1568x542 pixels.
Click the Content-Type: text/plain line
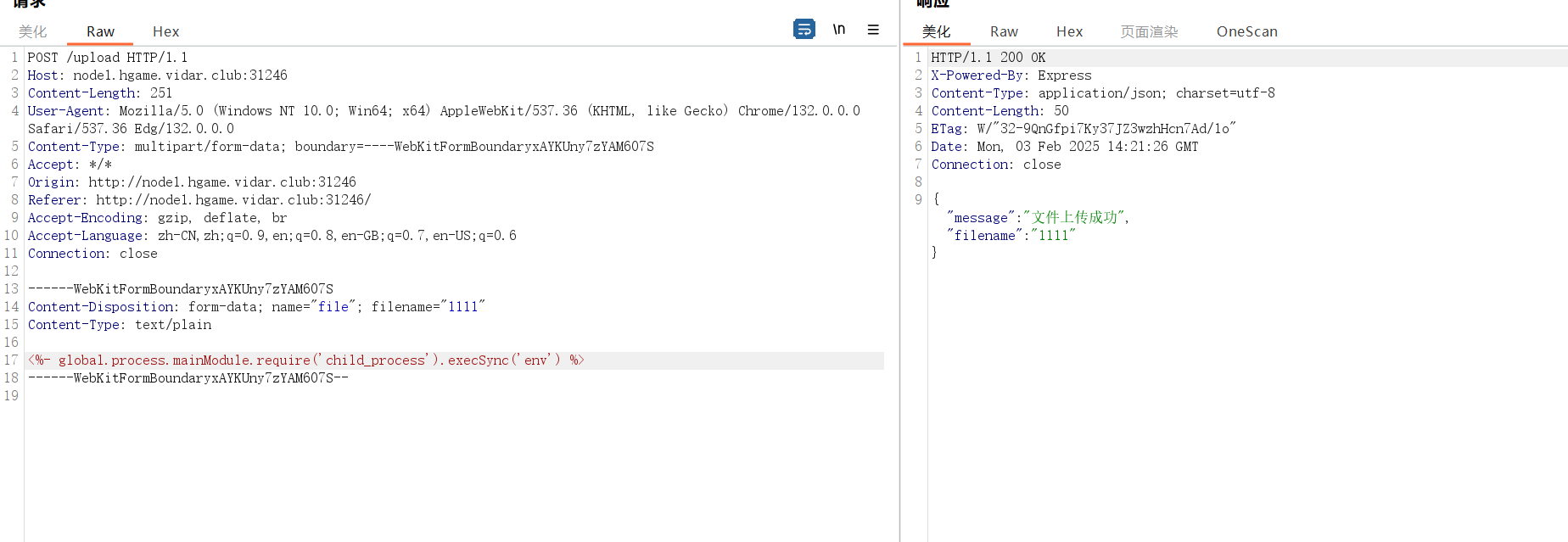pyautogui.click(x=120, y=325)
